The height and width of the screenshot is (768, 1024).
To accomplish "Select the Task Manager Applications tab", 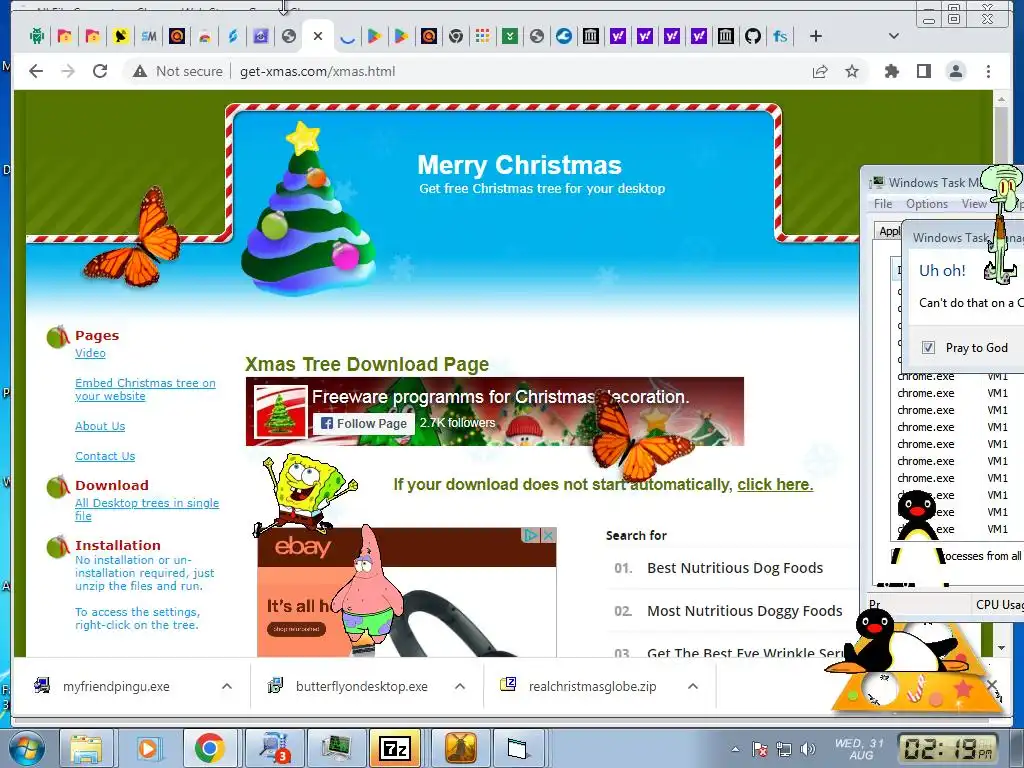I will pyautogui.click(x=889, y=231).
